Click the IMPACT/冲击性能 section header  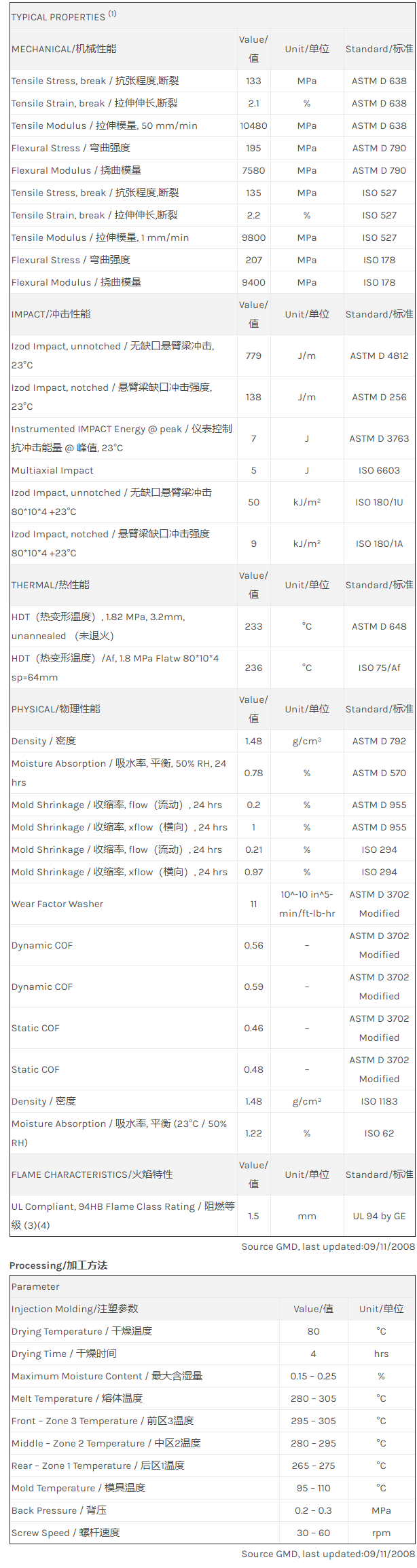coord(51,314)
